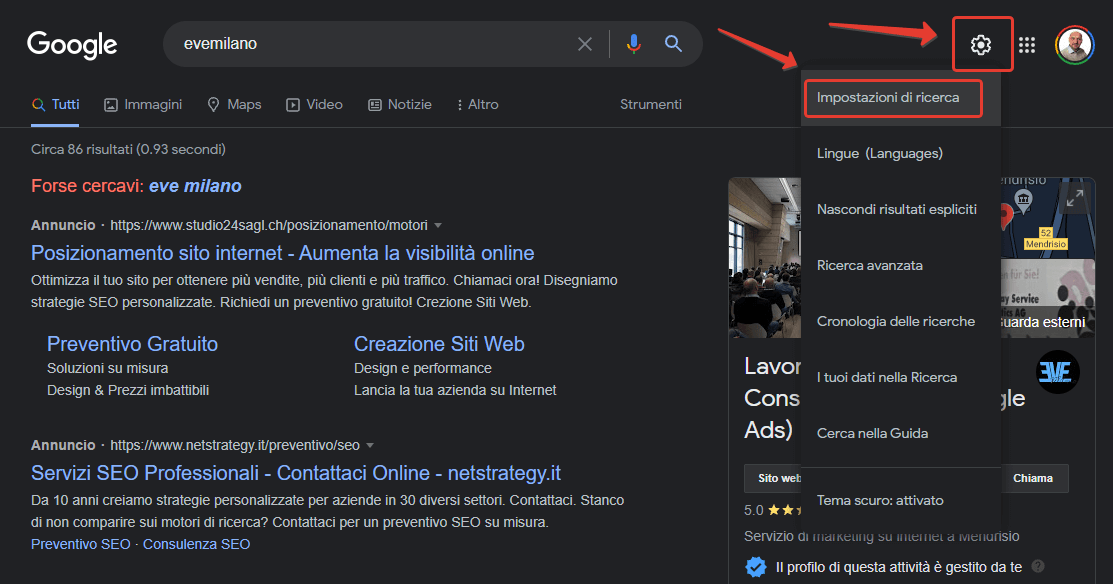Screen dimensions: 1113x584
Task: Click the Mendrisio map thumbnail
Action: (1048, 217)
